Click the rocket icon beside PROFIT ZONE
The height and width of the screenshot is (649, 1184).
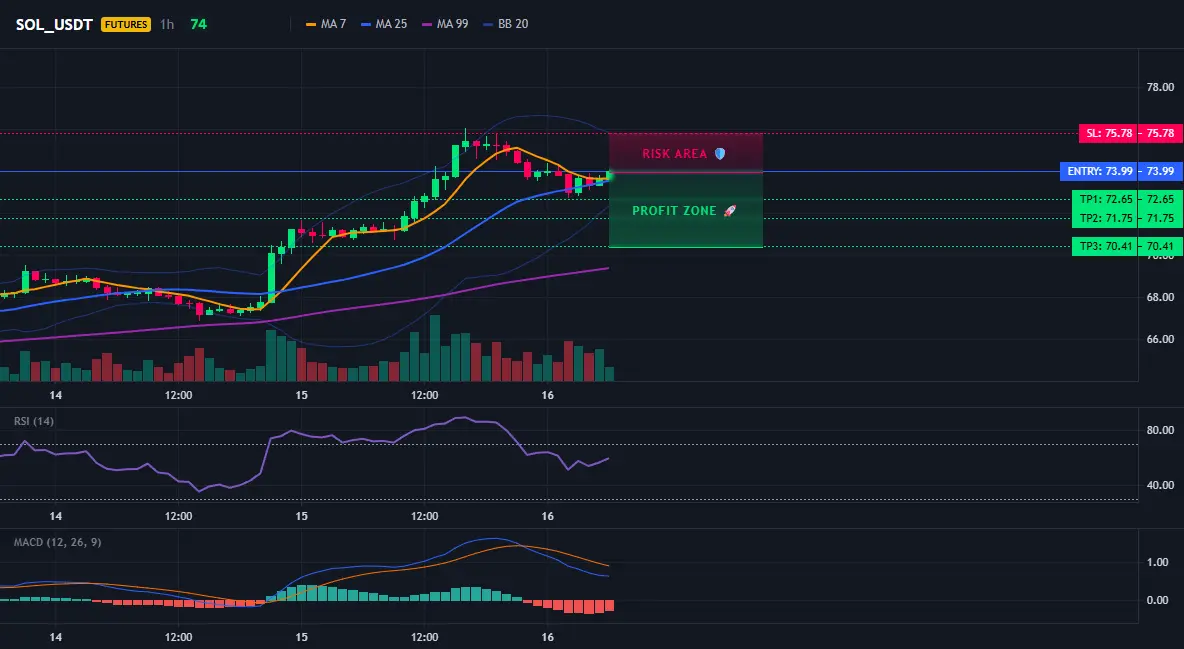[x=729, y=211]
